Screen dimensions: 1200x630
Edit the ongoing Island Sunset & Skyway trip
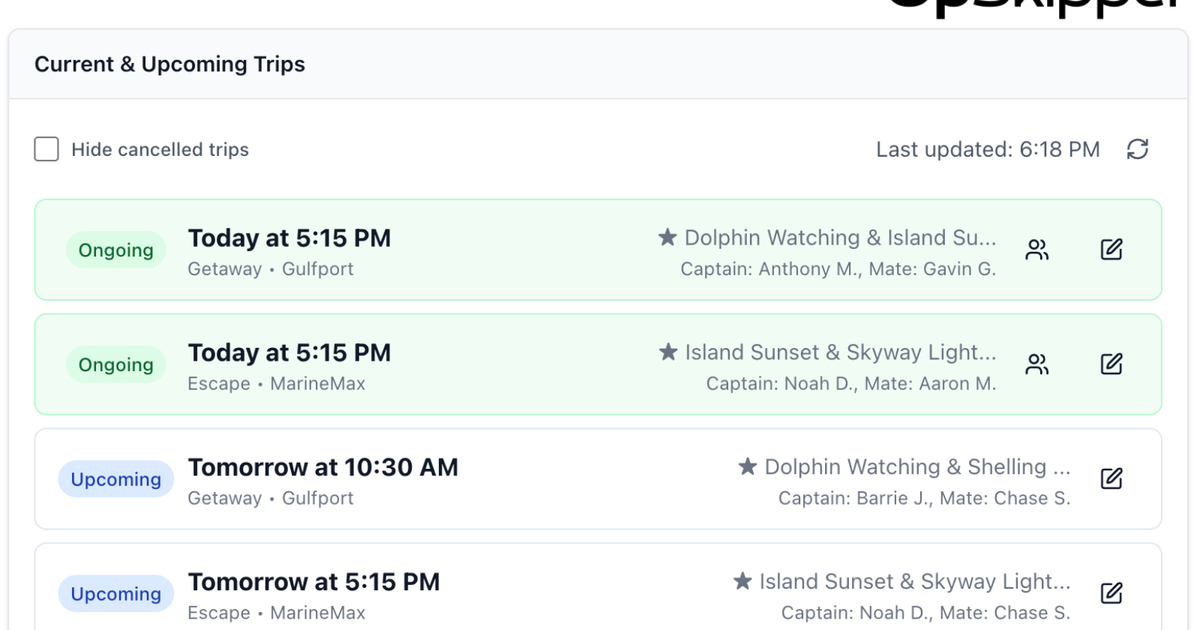pyautogui.click(x=1111, y=363)
